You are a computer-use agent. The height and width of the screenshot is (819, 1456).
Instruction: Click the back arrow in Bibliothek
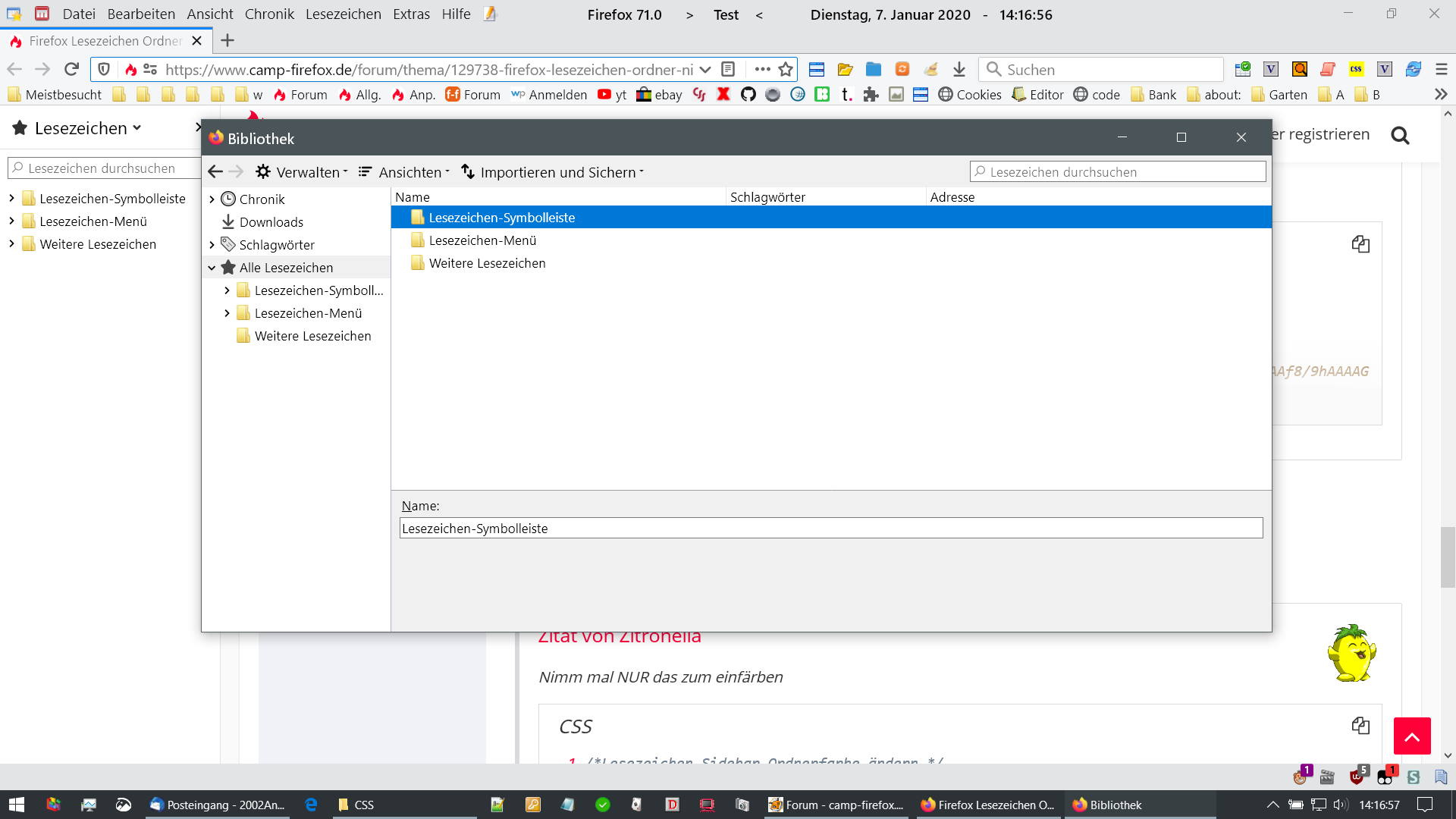[215, 172]
